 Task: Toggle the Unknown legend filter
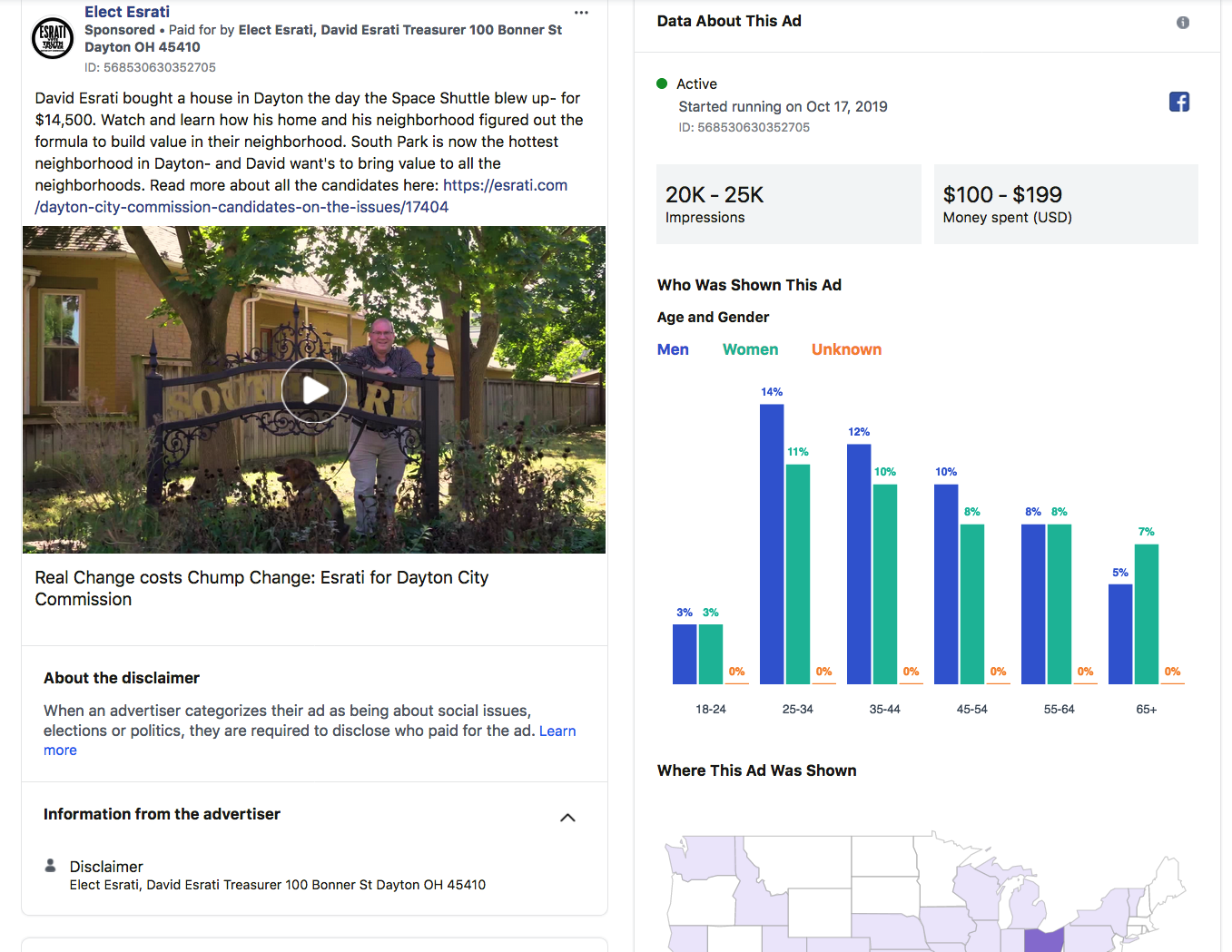tap(846, 349)
